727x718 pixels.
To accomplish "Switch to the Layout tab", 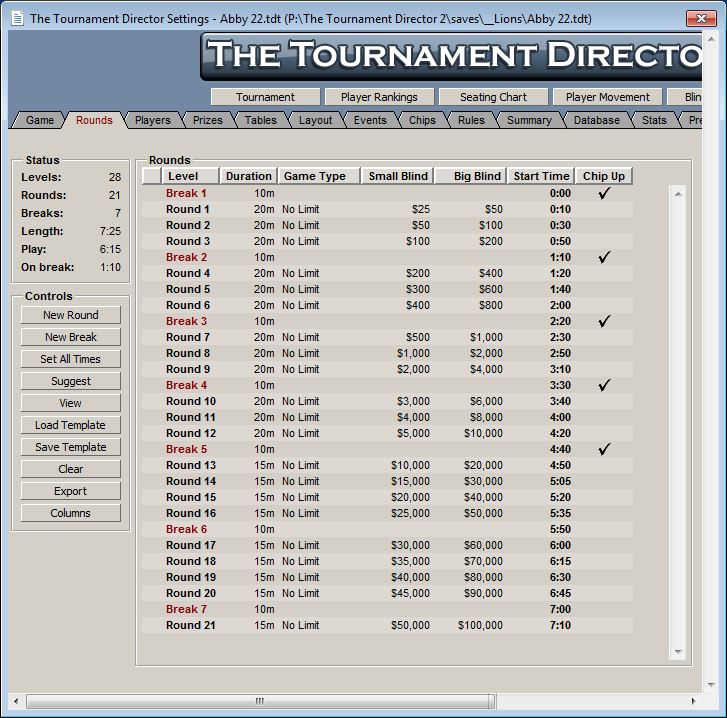I will pyautogui.click(x=315, y=120).
